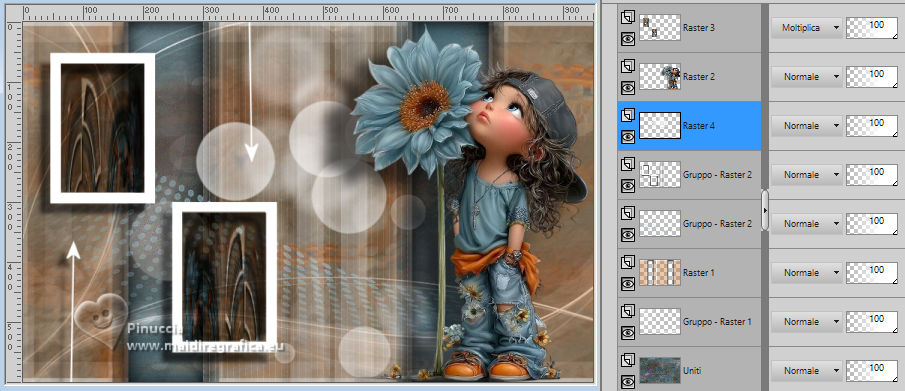Click layer type icon of Gruppo - Raster 2 with frames thumbnail

[627, 165]
